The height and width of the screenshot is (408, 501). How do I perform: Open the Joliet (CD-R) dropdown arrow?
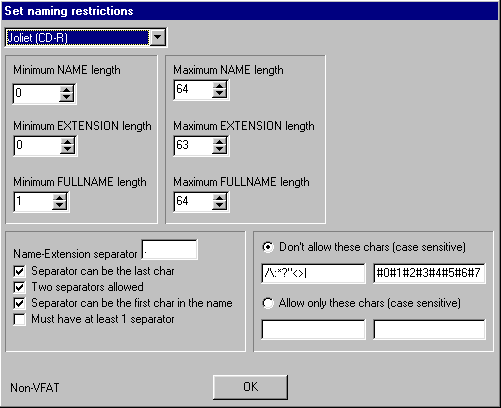pos(158,37)
